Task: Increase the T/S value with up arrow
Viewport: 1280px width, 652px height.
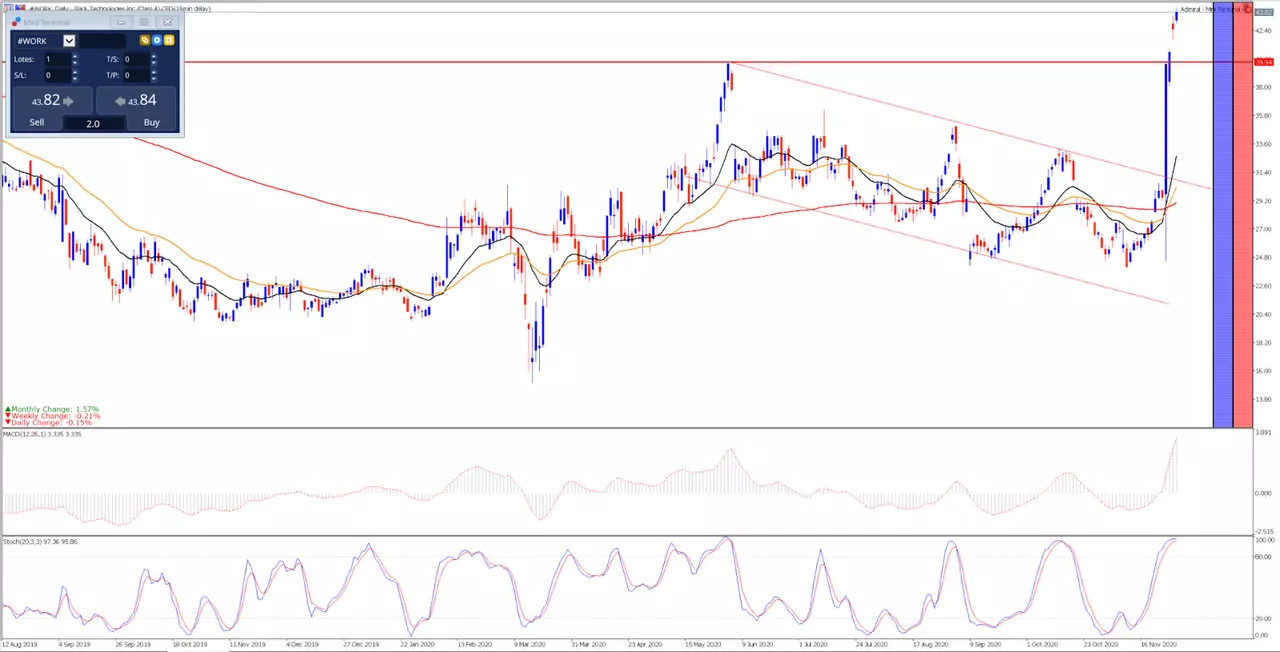Action: pos(154,56)
